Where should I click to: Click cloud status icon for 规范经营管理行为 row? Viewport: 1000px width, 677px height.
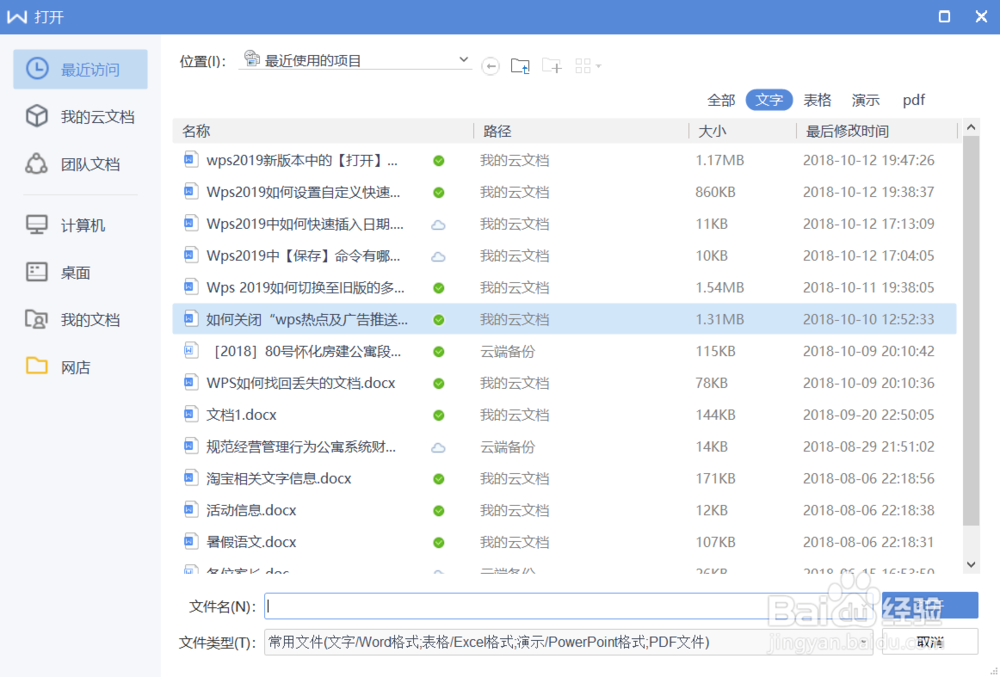click(438, 448)
